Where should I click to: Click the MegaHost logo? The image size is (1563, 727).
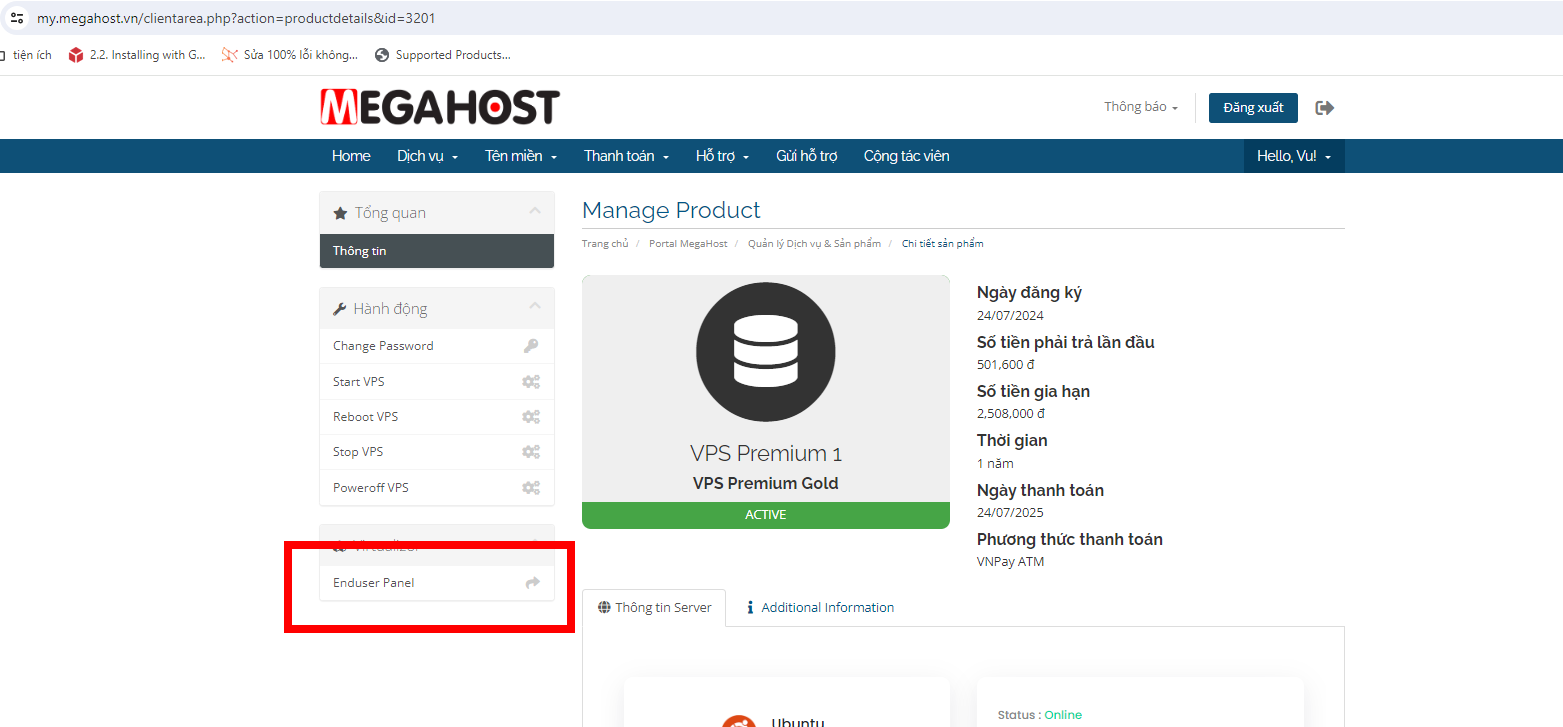(440, 107)
